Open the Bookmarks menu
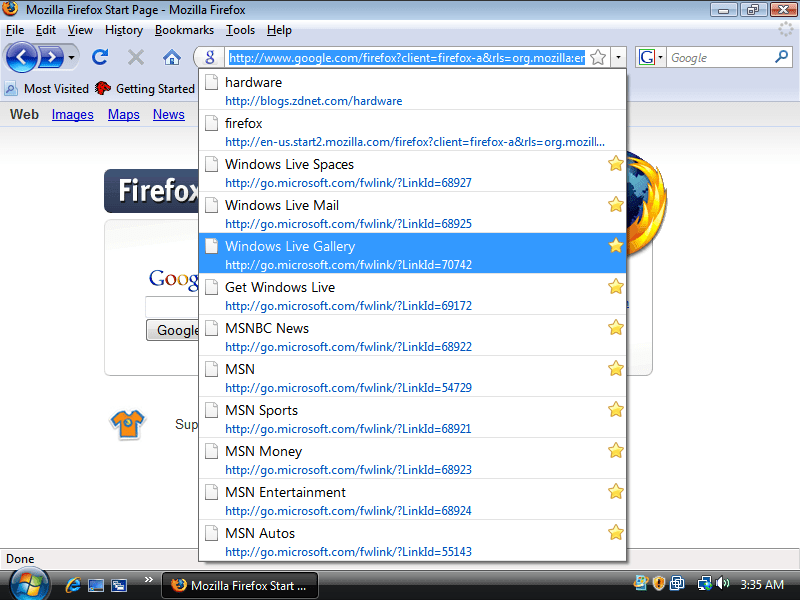 (x=184, y=30)
